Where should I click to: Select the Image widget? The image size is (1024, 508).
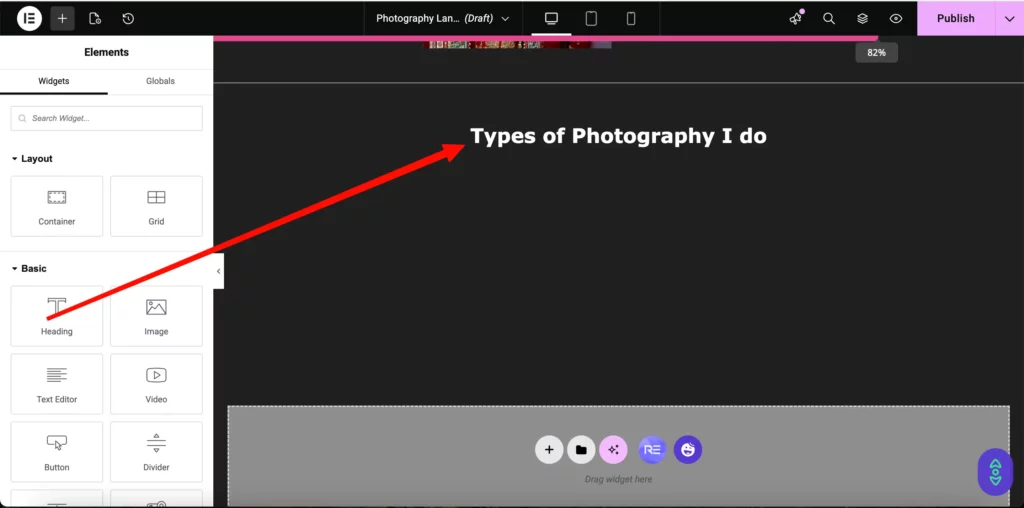click(x=156, y=315)
